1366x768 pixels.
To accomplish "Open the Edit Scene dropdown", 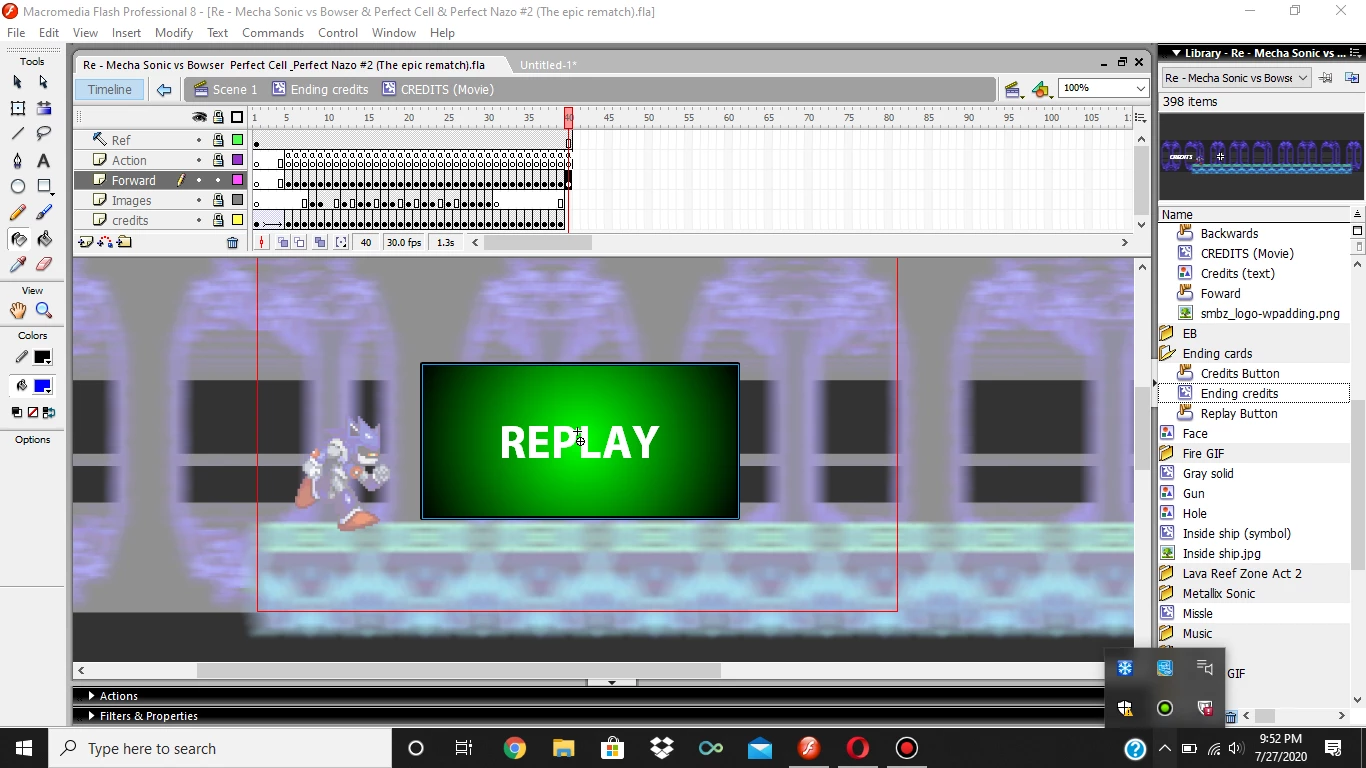I will [1013, 90].
